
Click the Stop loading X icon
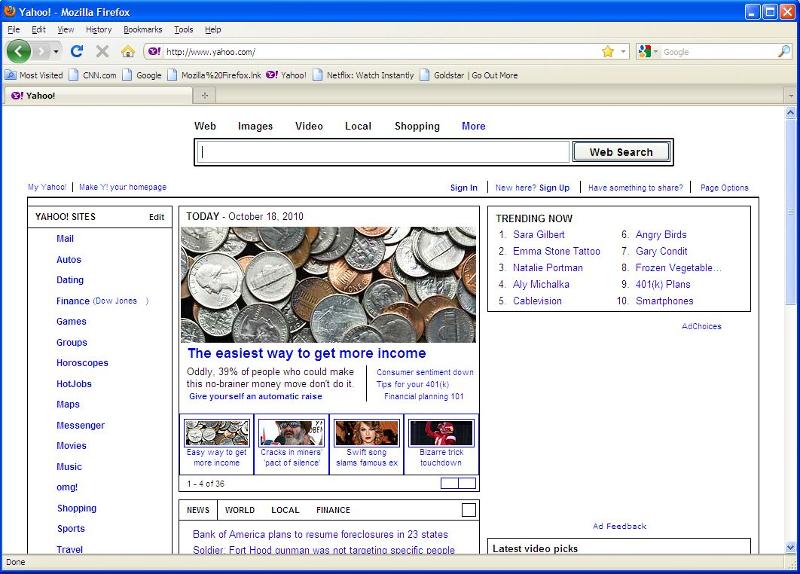[102, 51]
